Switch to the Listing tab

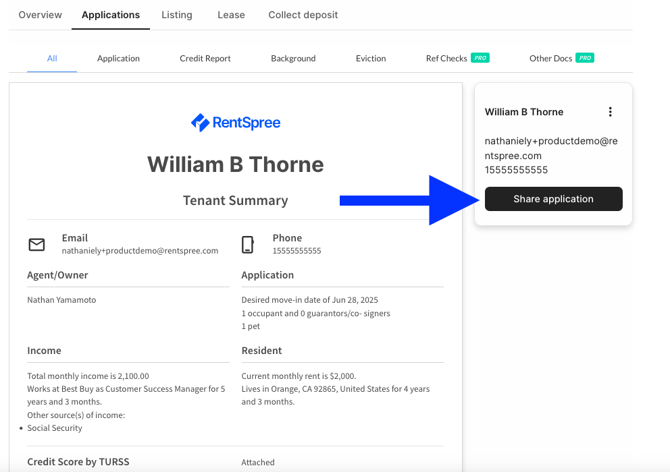click(x=177, y=15)
